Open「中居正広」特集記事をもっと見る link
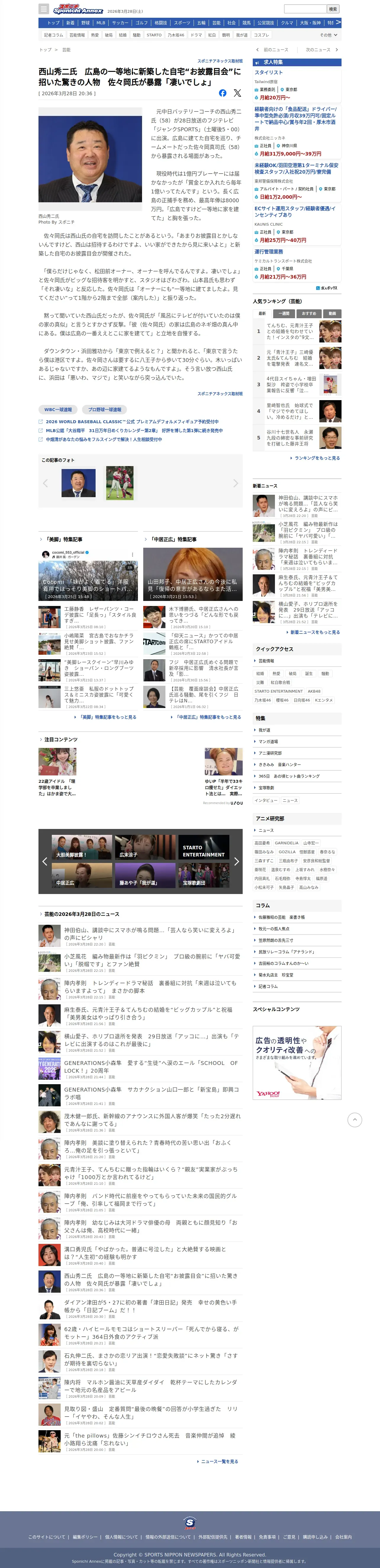Image resolution: width=380 pixels, height=1568 pixels. pos(209,717)
